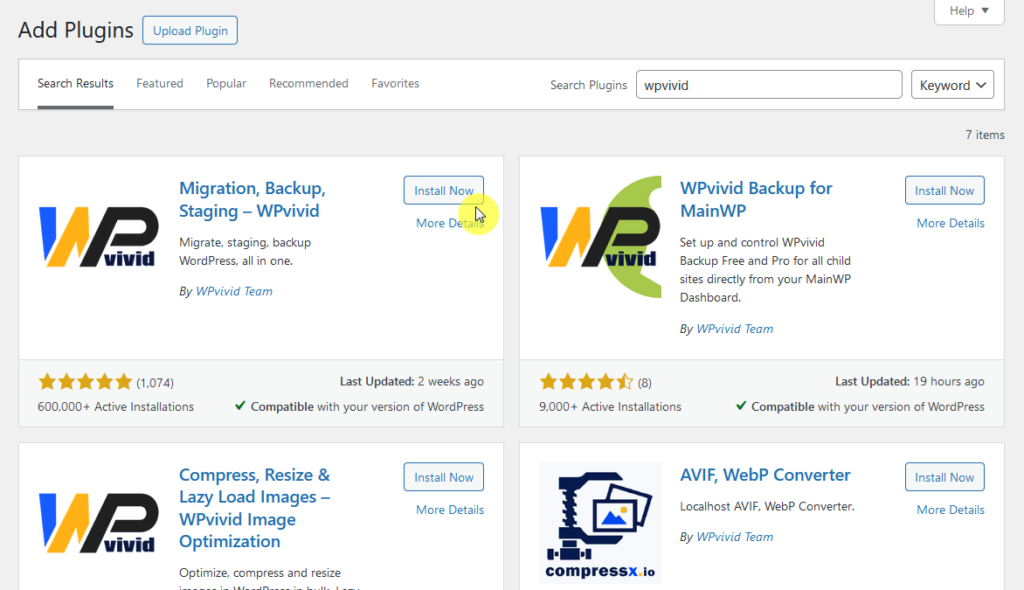Open the Help dropdown
1024x590 pixels.
tap(969, 10)
